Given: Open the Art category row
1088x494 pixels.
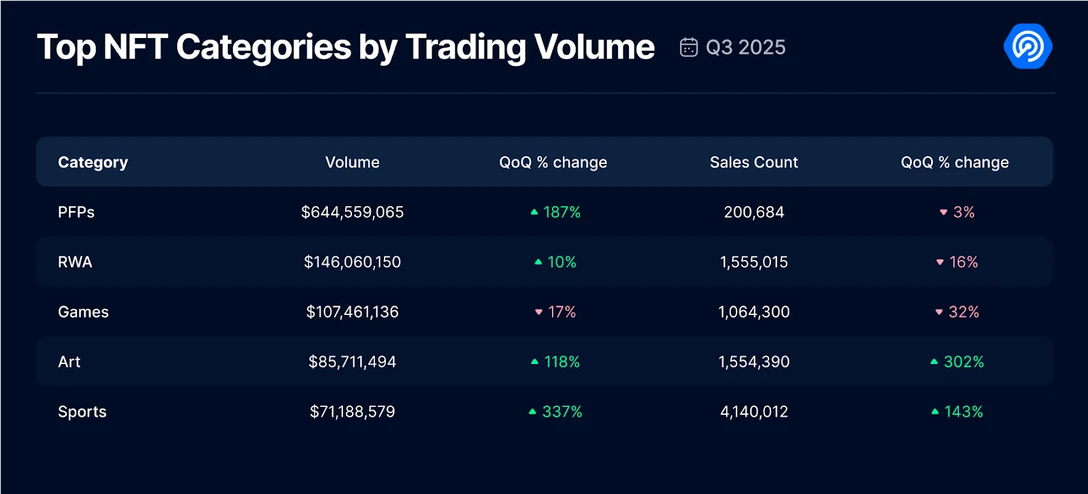Looking at the screenshot, I should tap(69, 362).
